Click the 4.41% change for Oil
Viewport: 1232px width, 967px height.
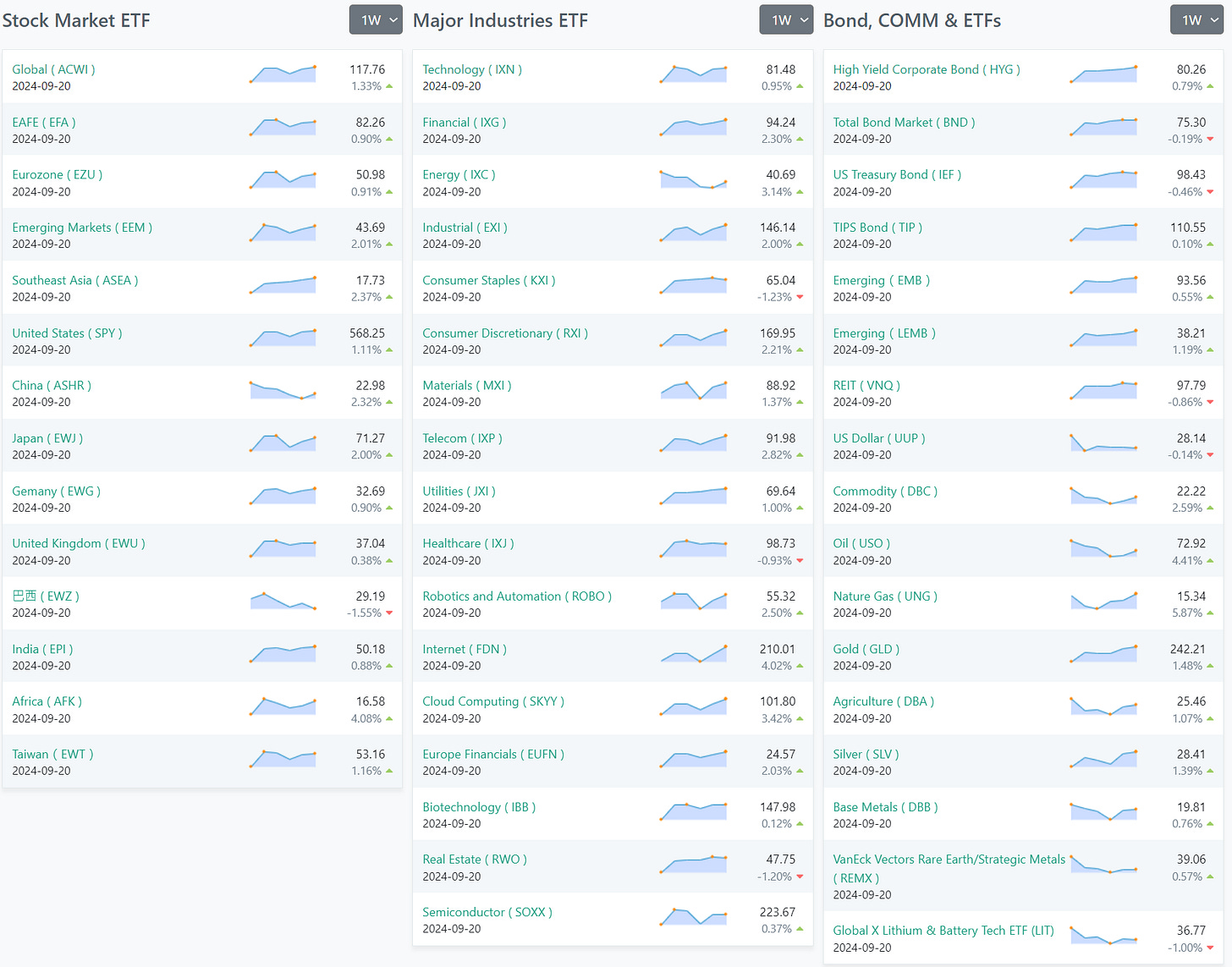pos(1187,560)
